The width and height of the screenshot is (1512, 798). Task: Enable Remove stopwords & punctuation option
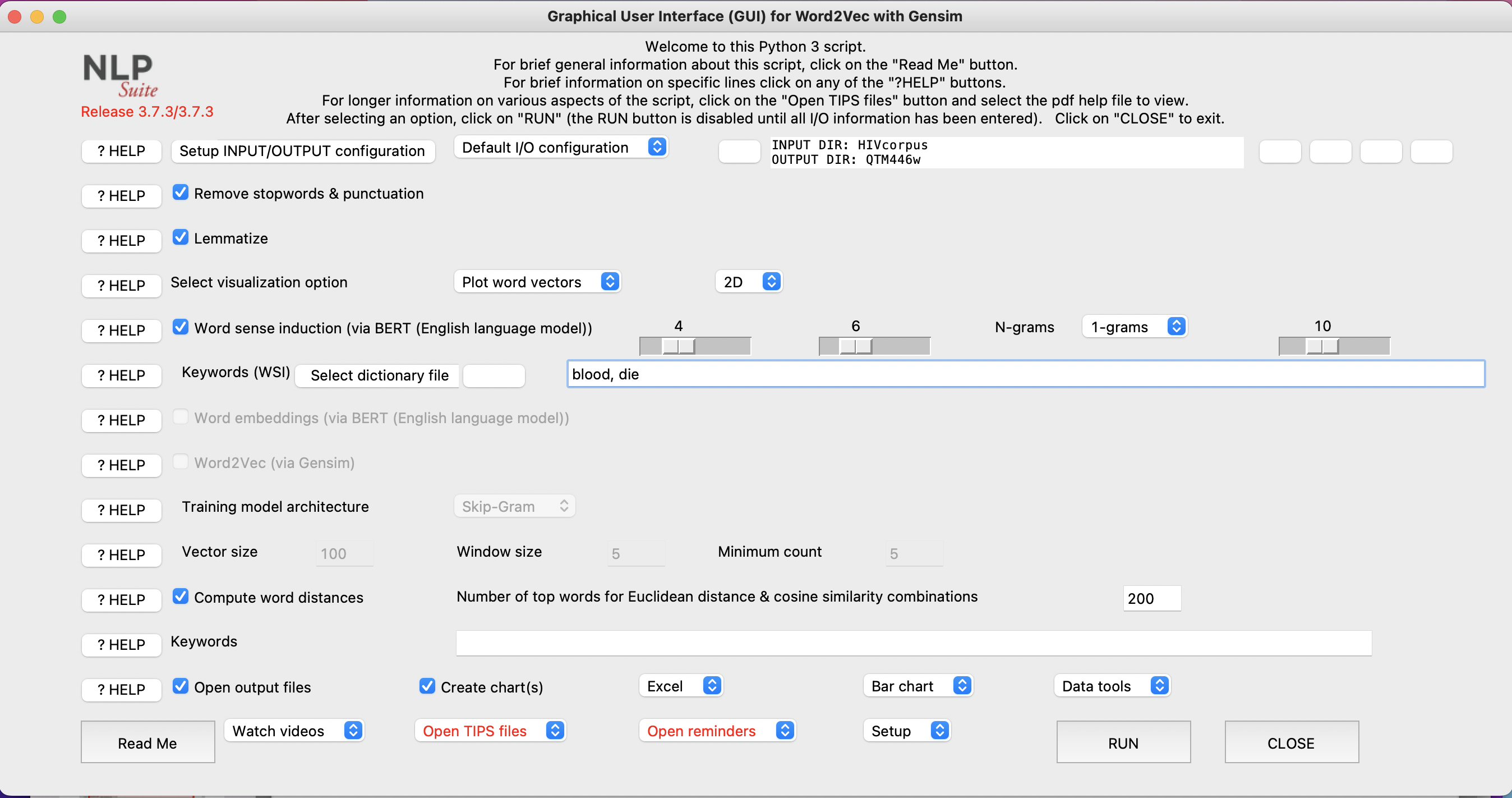click(180, 192)
